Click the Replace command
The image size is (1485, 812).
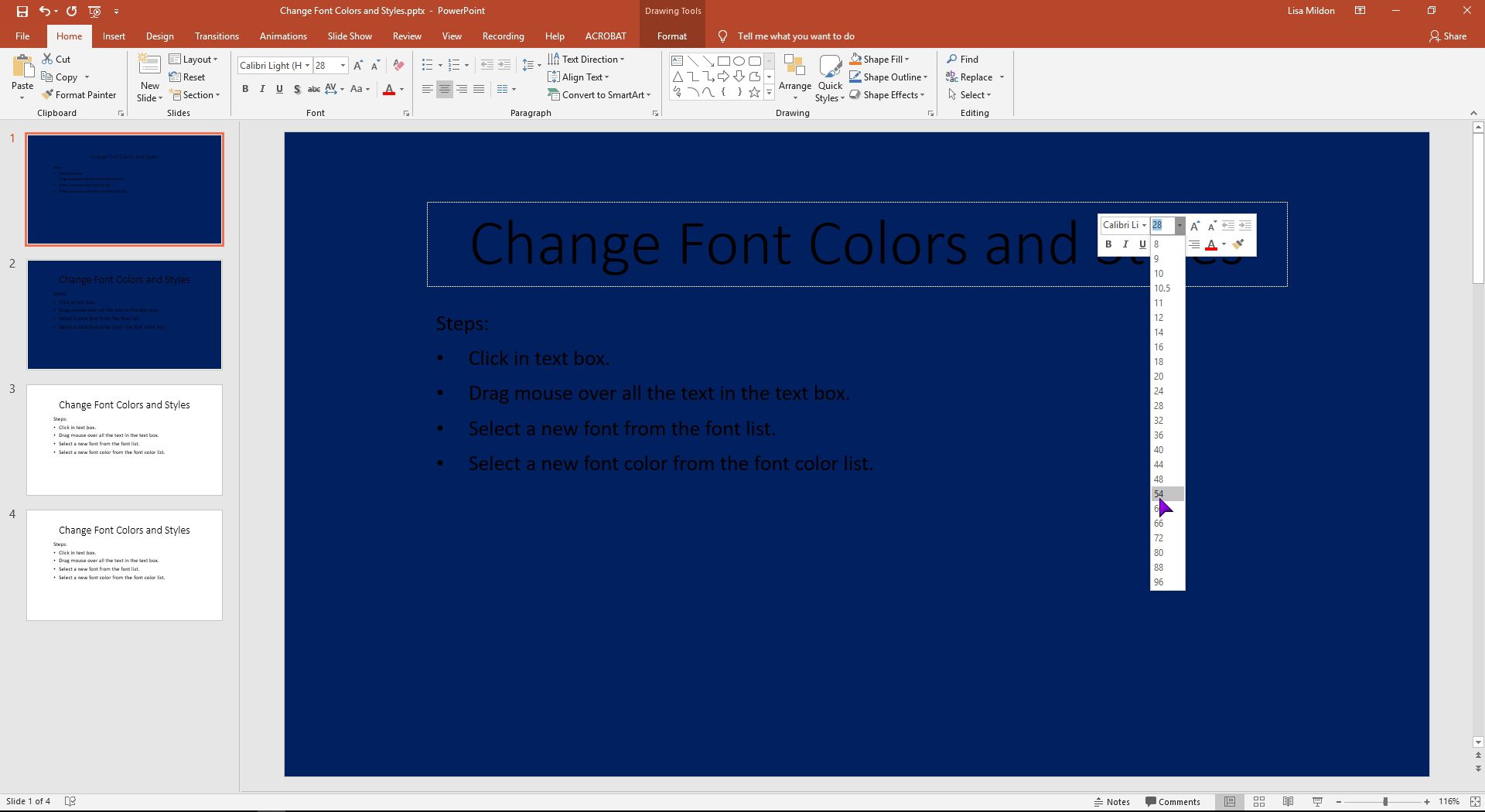(x=969, y=77)
